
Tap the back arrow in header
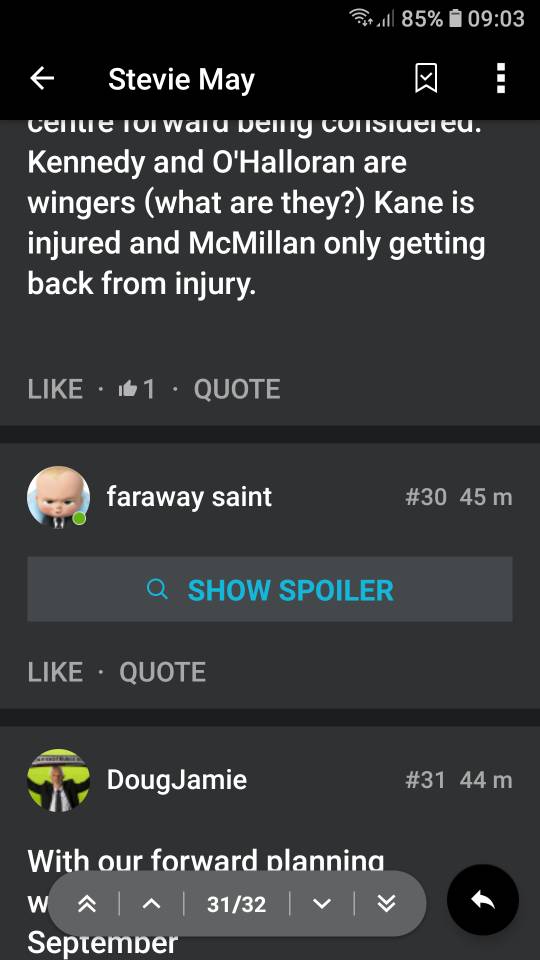coord(42,78)
